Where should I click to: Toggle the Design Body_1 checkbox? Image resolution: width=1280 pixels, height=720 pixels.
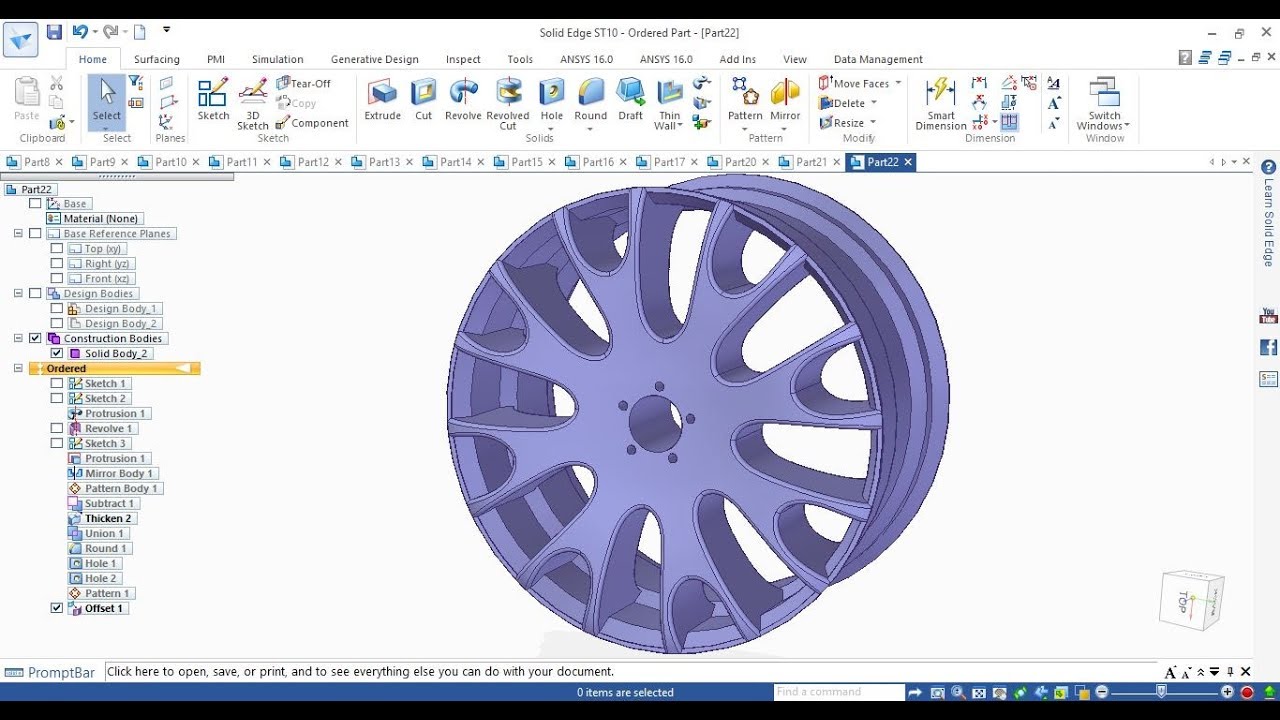(57, 308)
